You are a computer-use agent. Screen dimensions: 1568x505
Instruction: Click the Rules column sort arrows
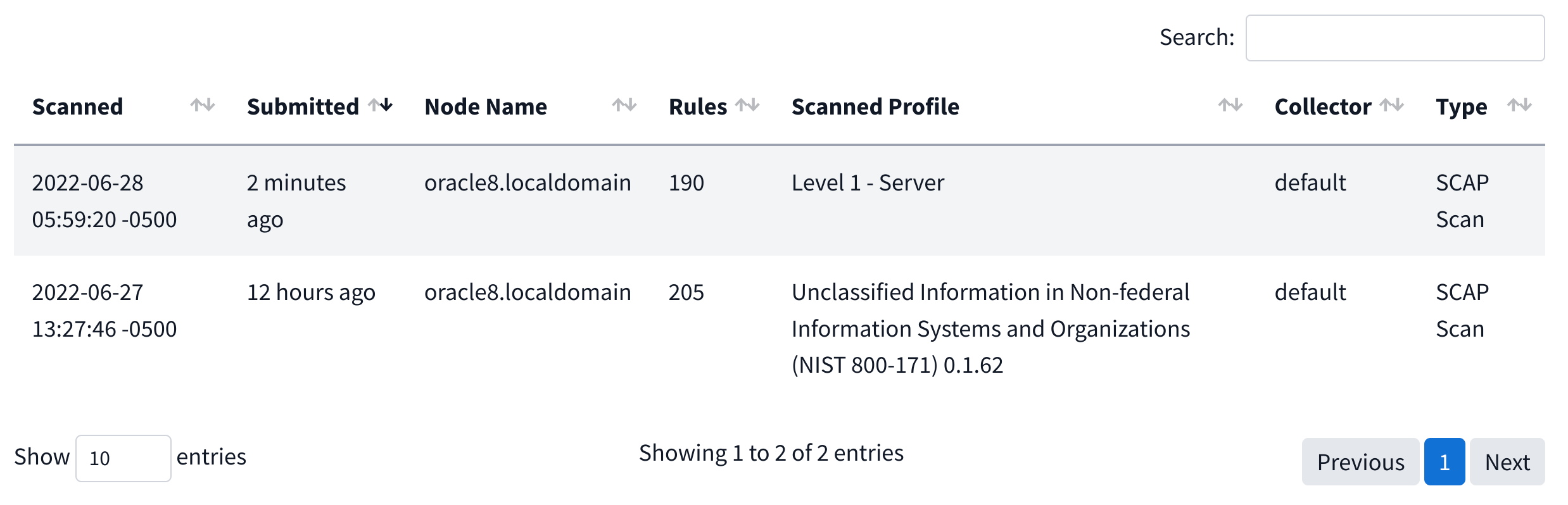tap(747, 106)
